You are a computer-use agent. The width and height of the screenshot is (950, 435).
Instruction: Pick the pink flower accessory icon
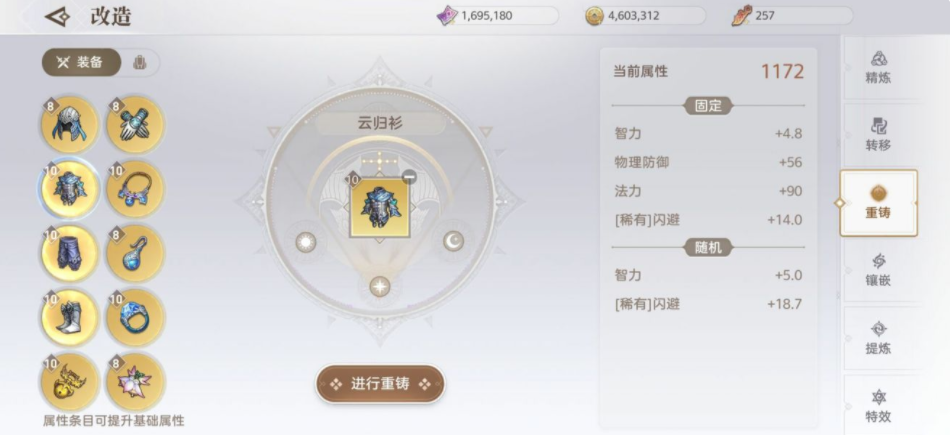click(135, 382)
